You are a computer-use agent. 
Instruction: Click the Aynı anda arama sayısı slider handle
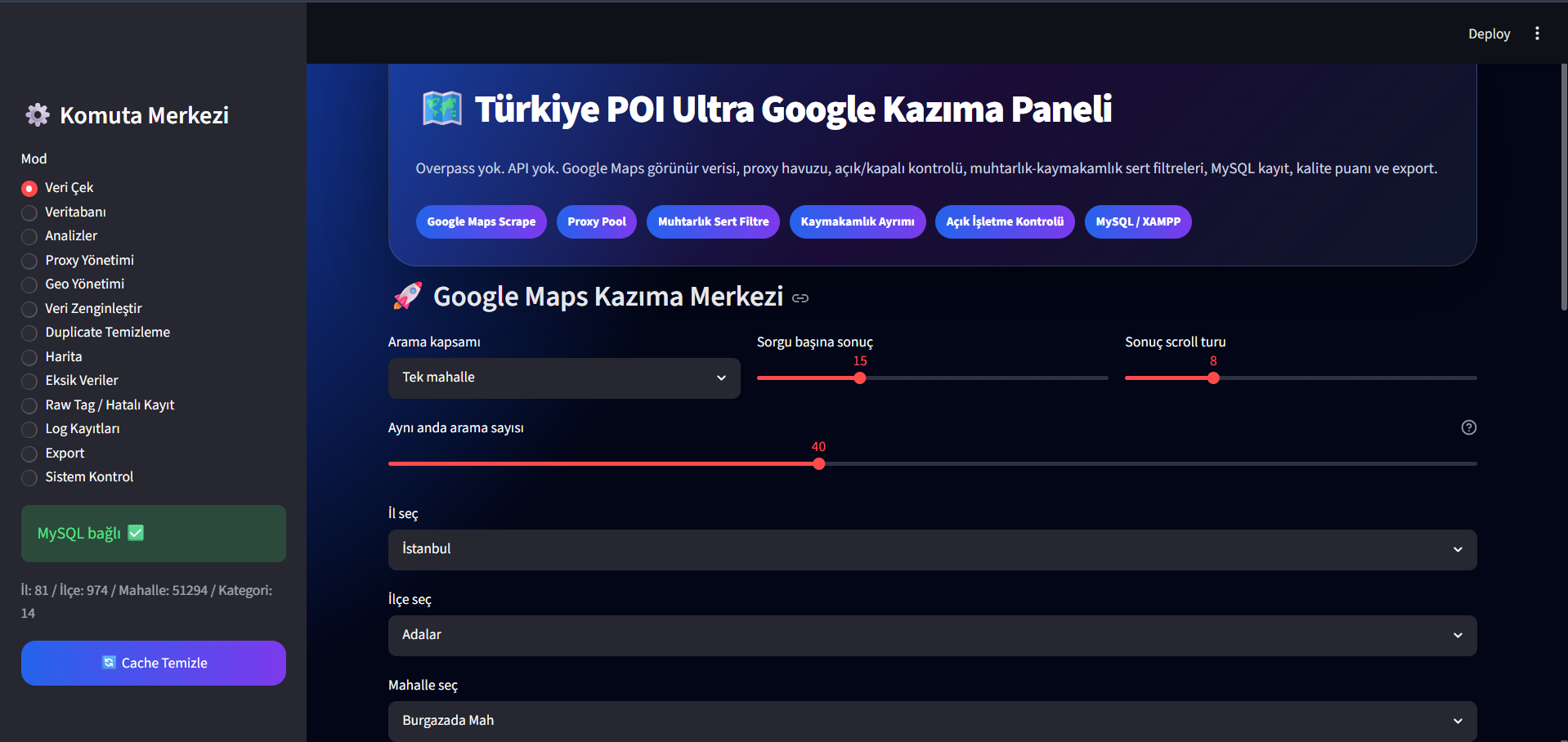coord(819,464)
